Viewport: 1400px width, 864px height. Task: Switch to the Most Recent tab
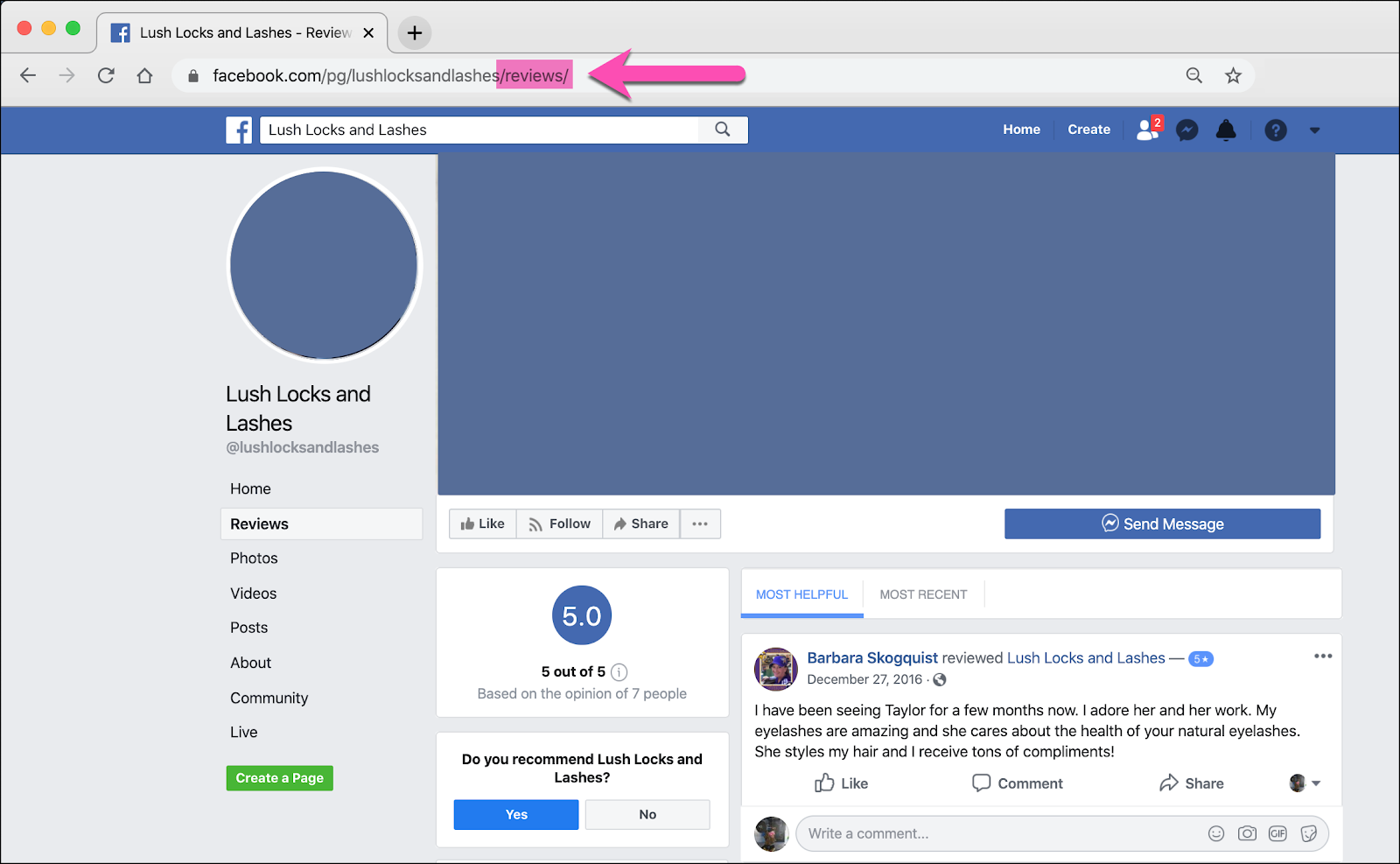tap(923, 594)
